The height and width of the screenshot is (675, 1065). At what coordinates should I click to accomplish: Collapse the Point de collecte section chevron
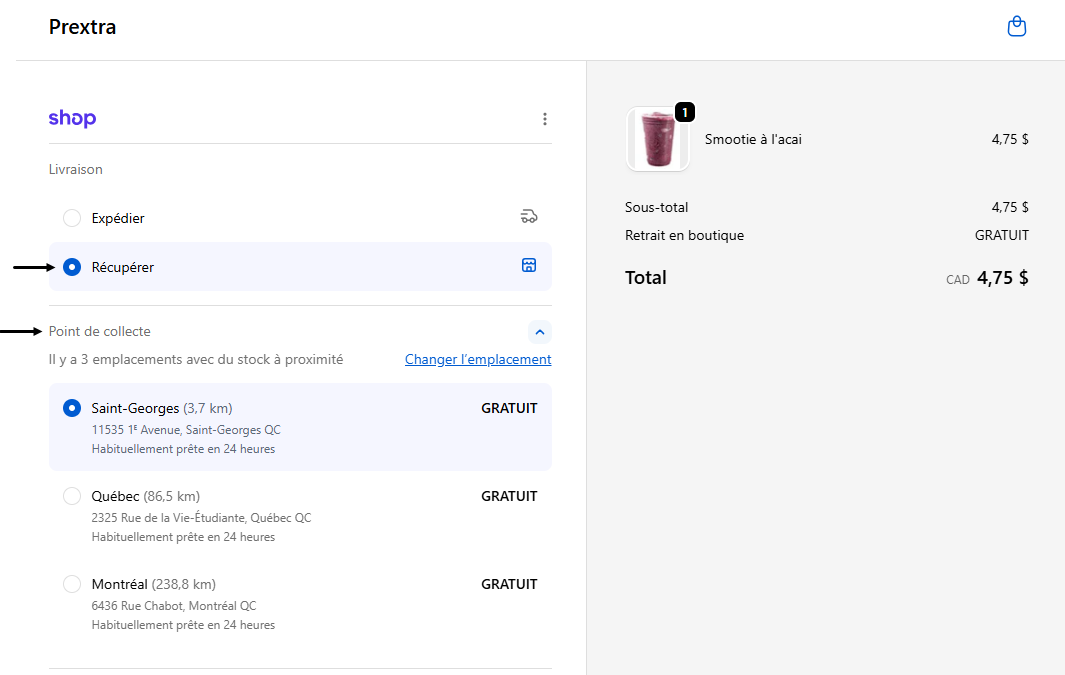click(539, 332)
